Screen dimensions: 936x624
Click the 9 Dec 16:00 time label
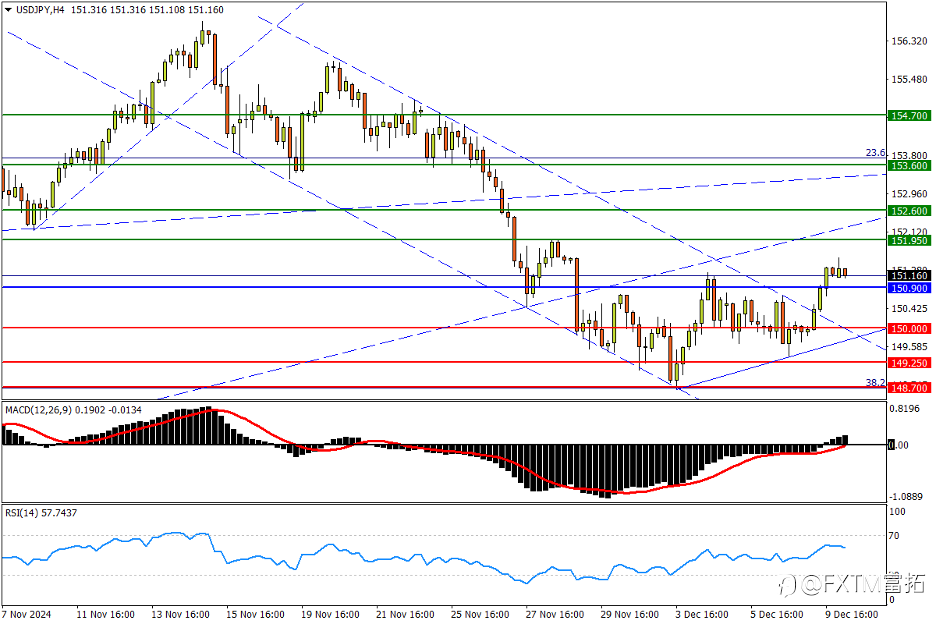(852, 614)
